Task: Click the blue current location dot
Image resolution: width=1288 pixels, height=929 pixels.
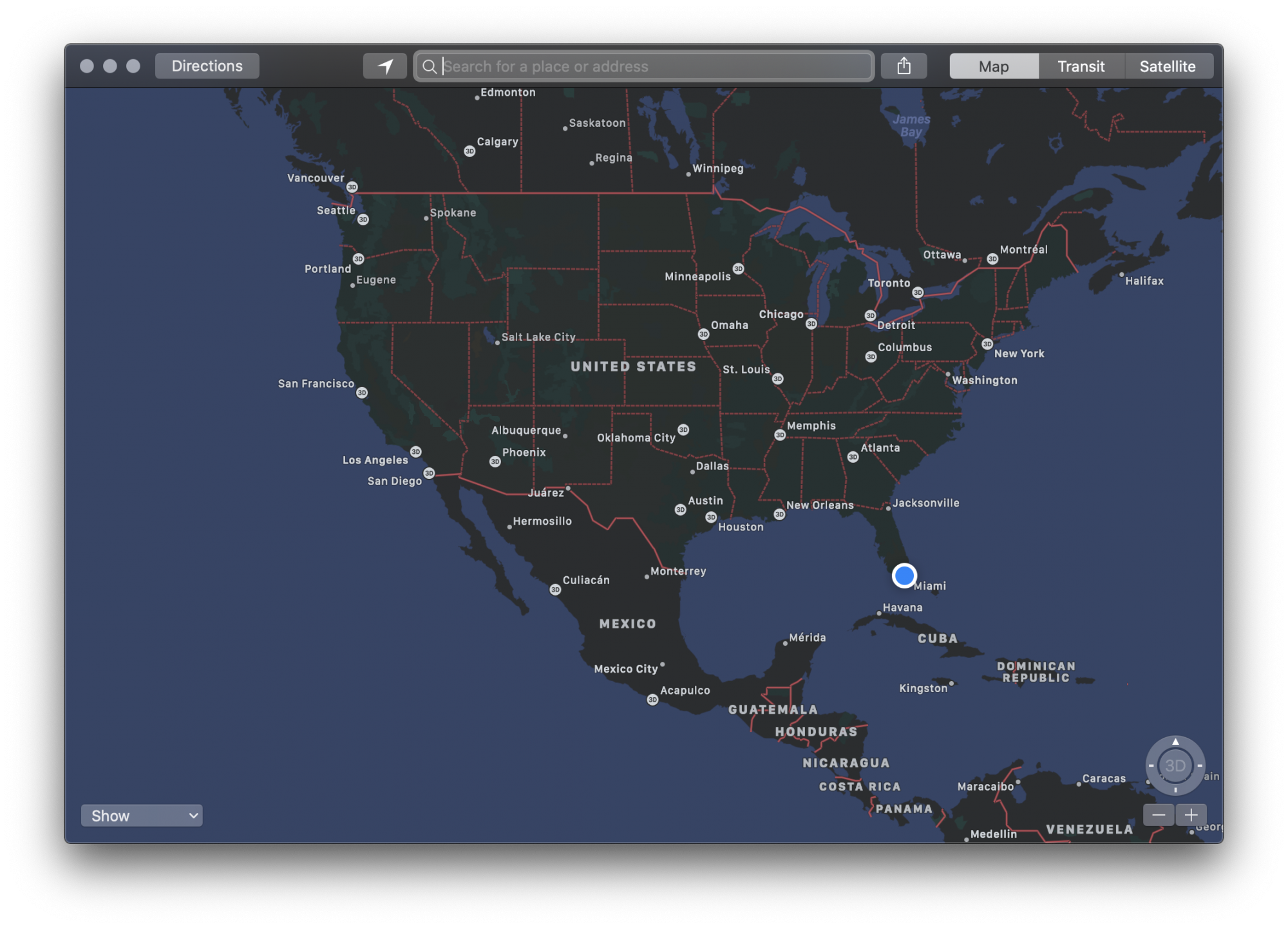Action: click(x=904, y=575)
